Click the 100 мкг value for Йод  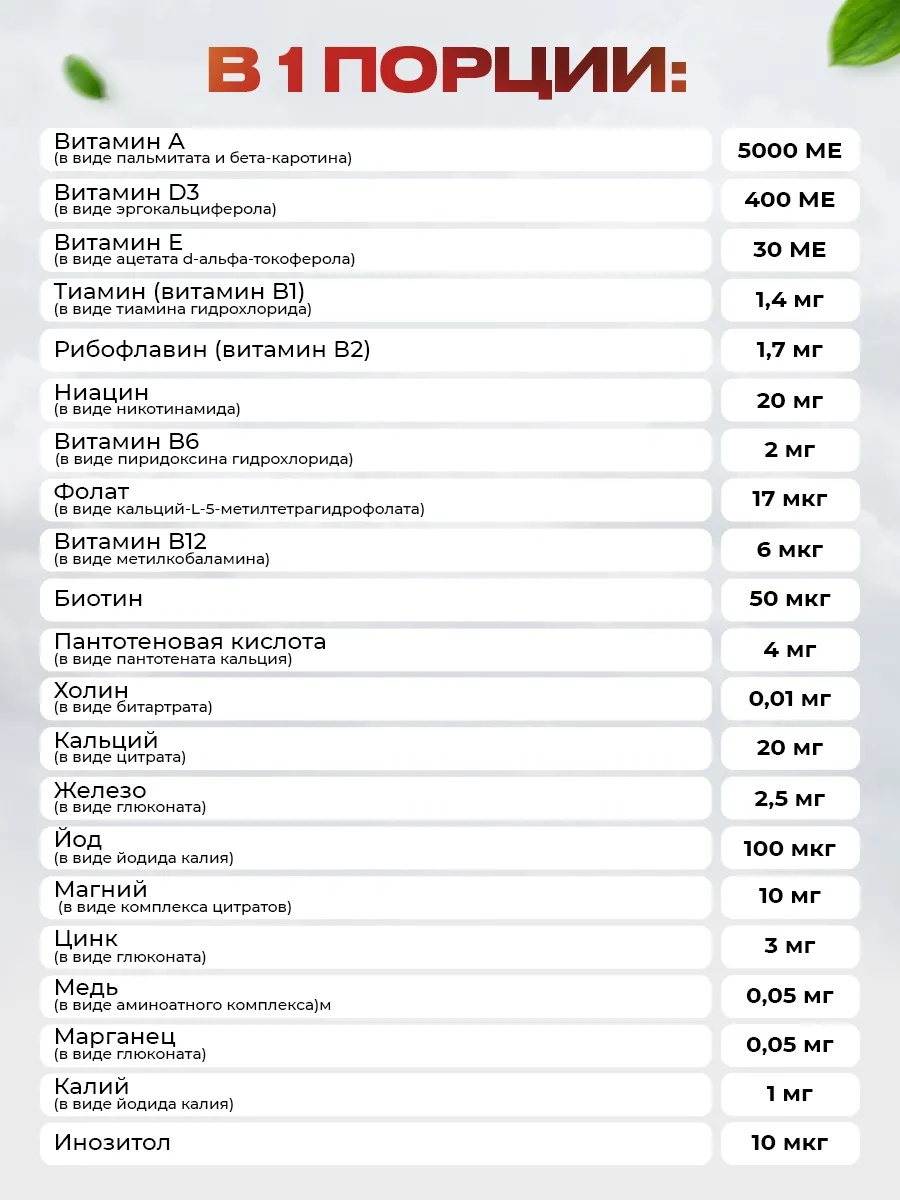(790, 848)
